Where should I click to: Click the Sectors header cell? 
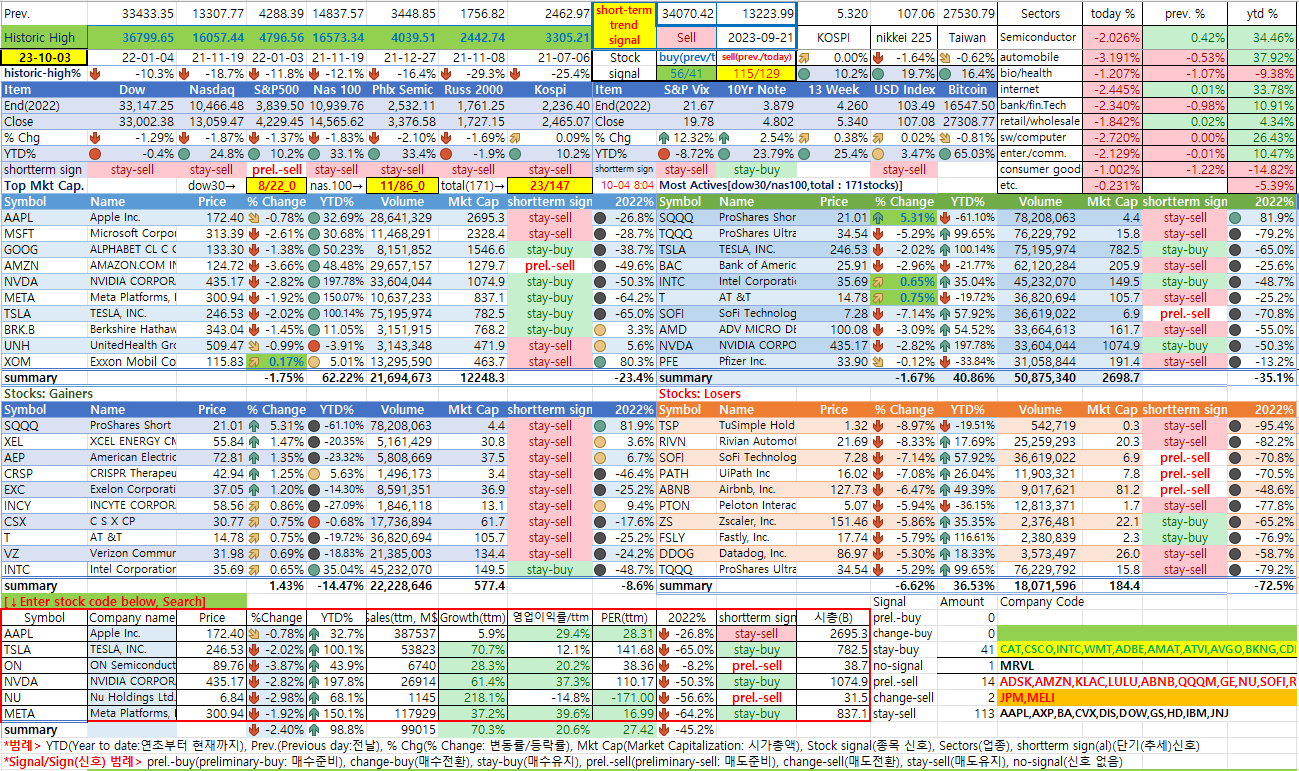[x=1041, y=14]
